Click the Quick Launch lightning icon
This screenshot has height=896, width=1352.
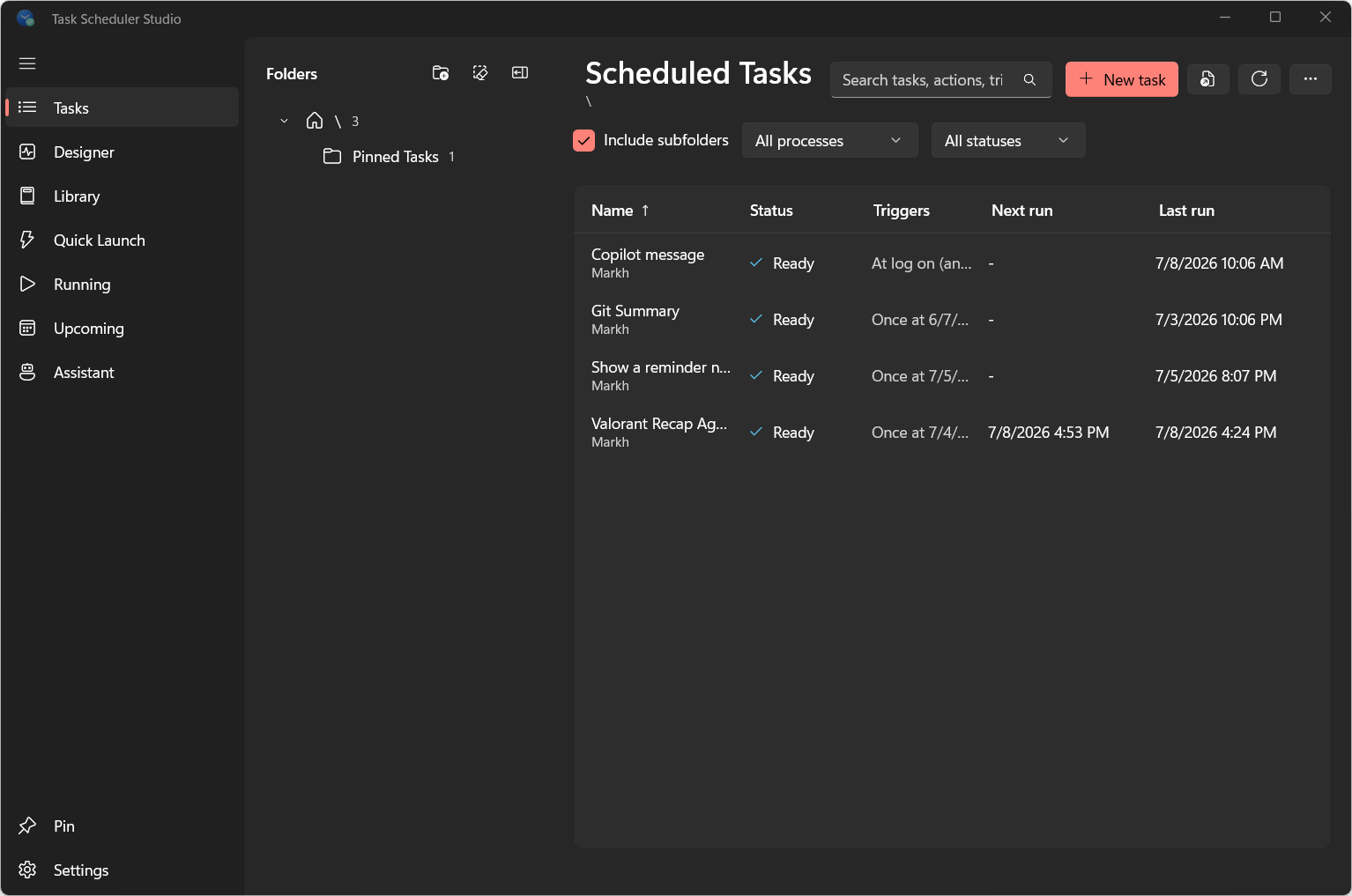click(x=27, y=240)
